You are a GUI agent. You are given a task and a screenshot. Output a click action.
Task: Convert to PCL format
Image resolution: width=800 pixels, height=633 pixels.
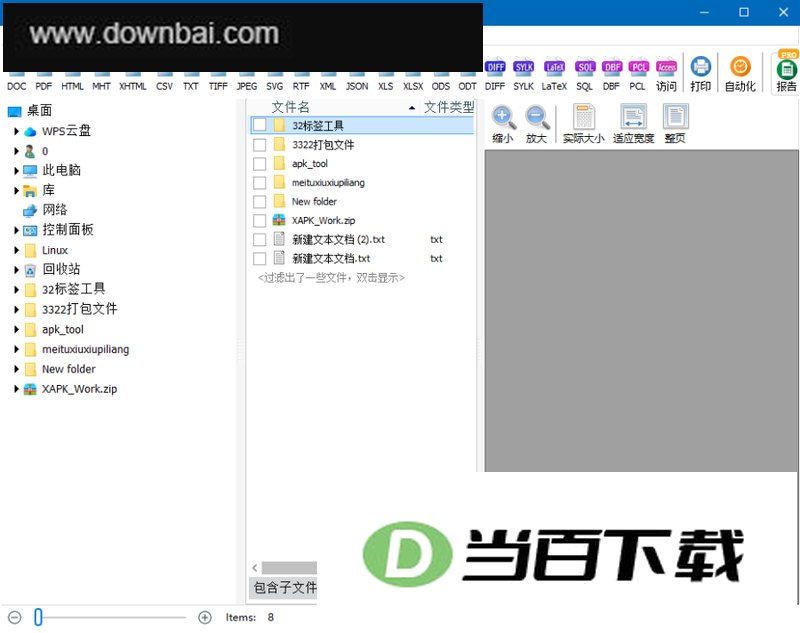[x=638, y=74]
